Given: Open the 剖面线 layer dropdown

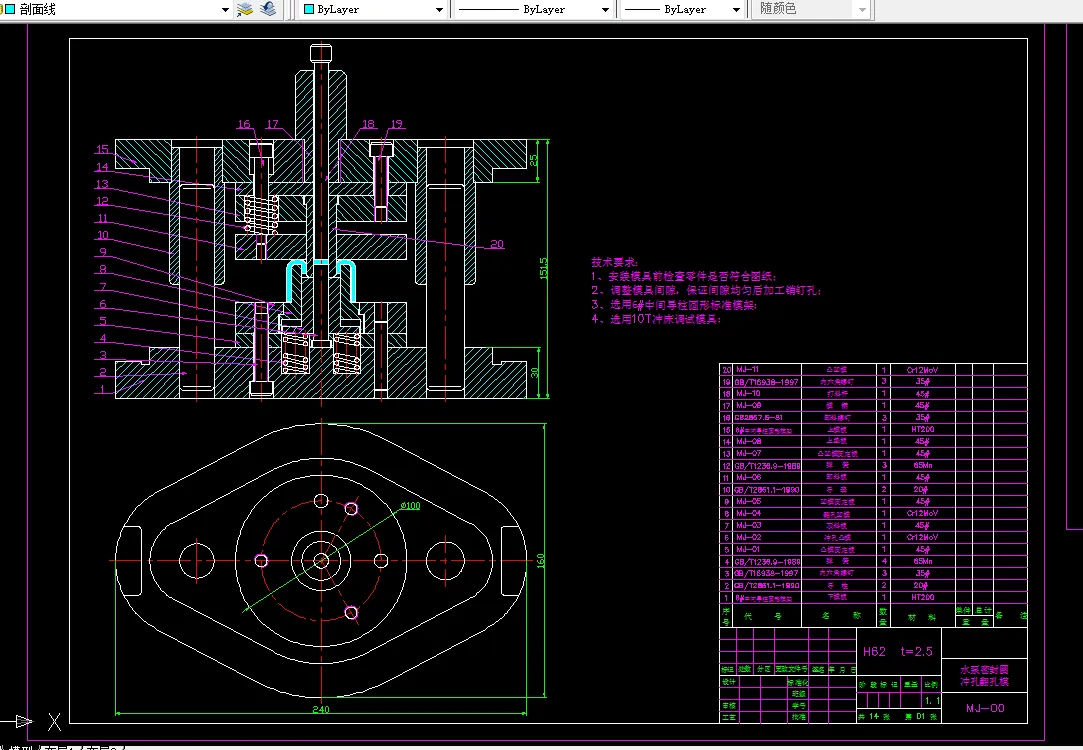Looking at the screenshot, I should [225, 10].
